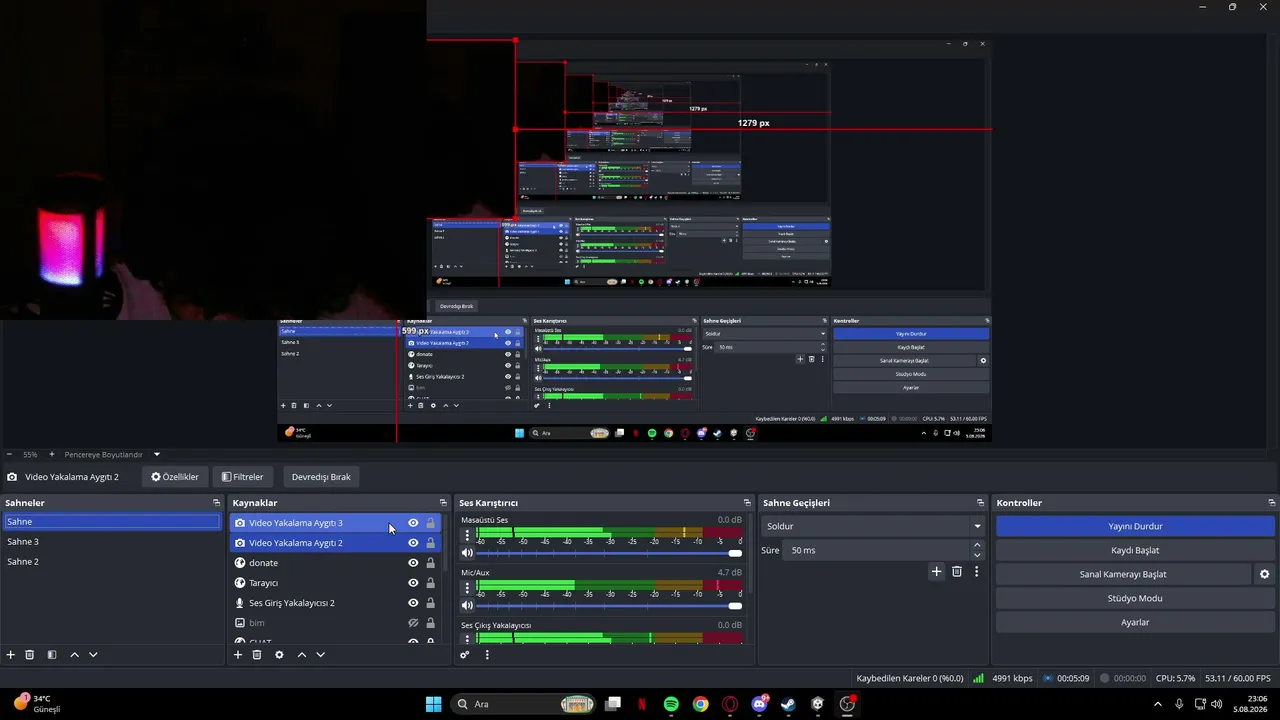Open source properties gear in Kaynaklar toolbar
This screenshot has width=1280, height=720.
pos(279,655)
